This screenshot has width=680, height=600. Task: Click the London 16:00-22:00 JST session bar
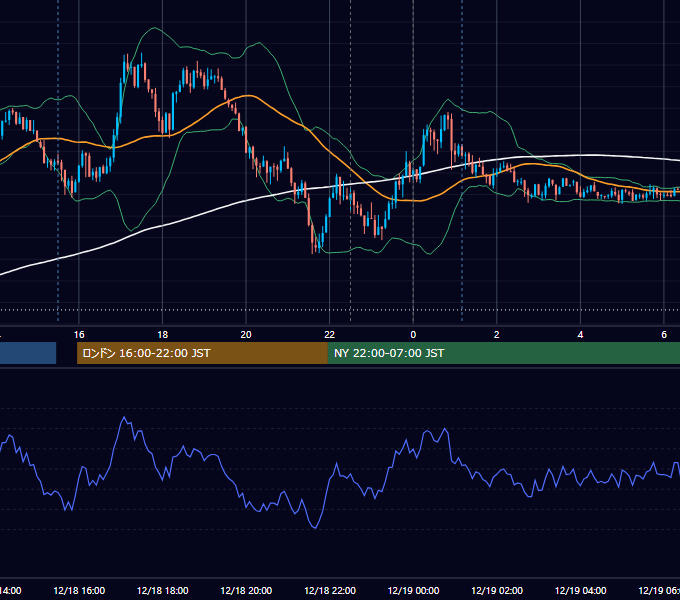click(x=202, y=353)
